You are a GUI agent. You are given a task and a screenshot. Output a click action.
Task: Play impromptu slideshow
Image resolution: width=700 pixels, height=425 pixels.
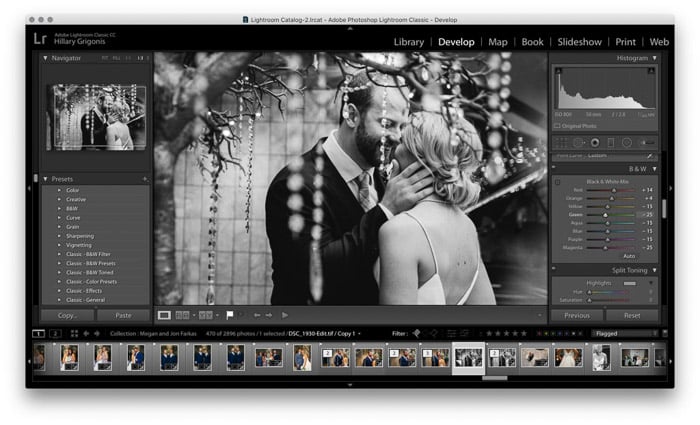(285, 315)
